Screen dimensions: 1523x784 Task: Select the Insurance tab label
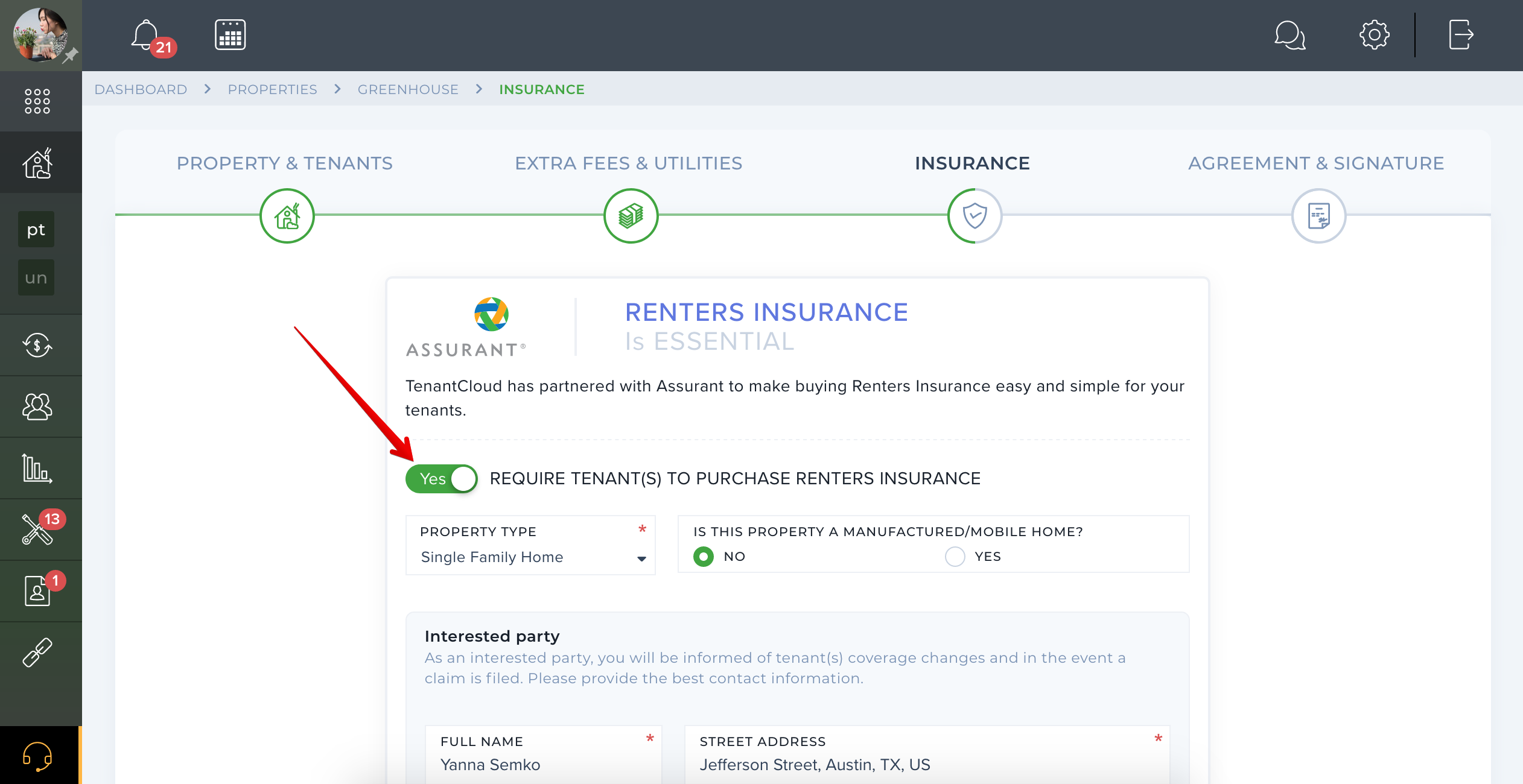(x=973, y=163)
